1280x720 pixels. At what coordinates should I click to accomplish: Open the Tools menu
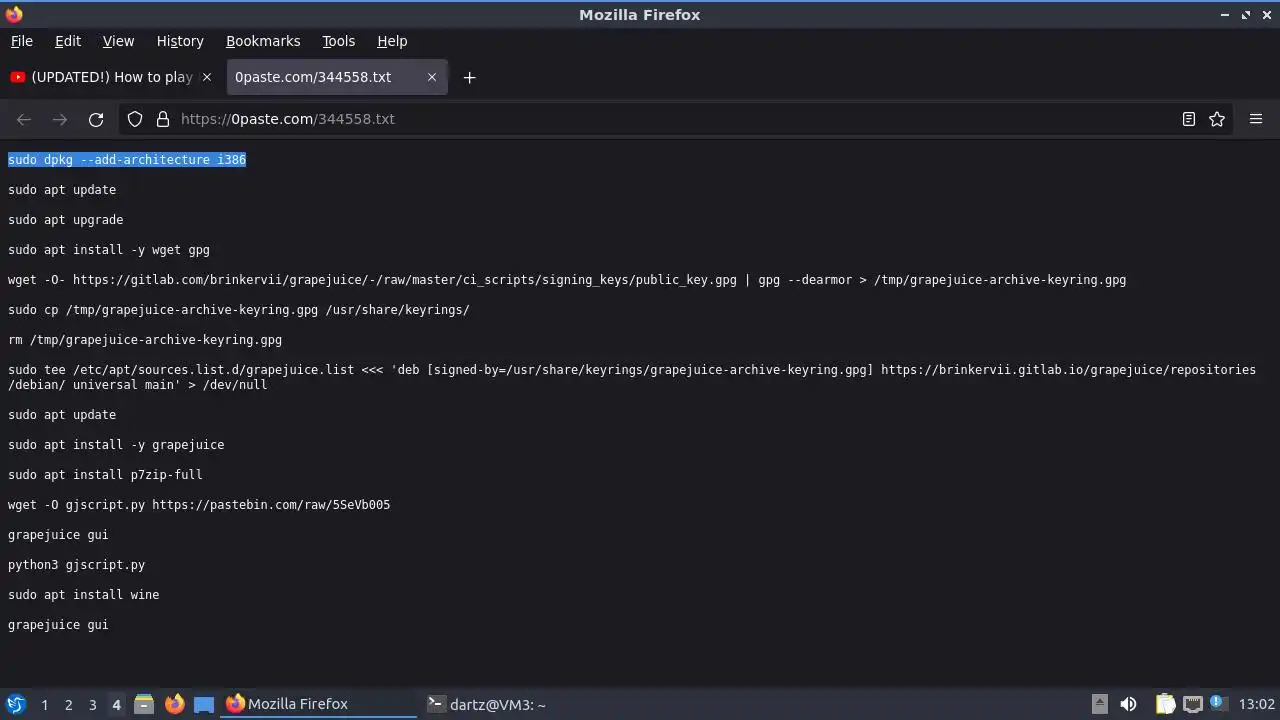[x=338, y=41]
